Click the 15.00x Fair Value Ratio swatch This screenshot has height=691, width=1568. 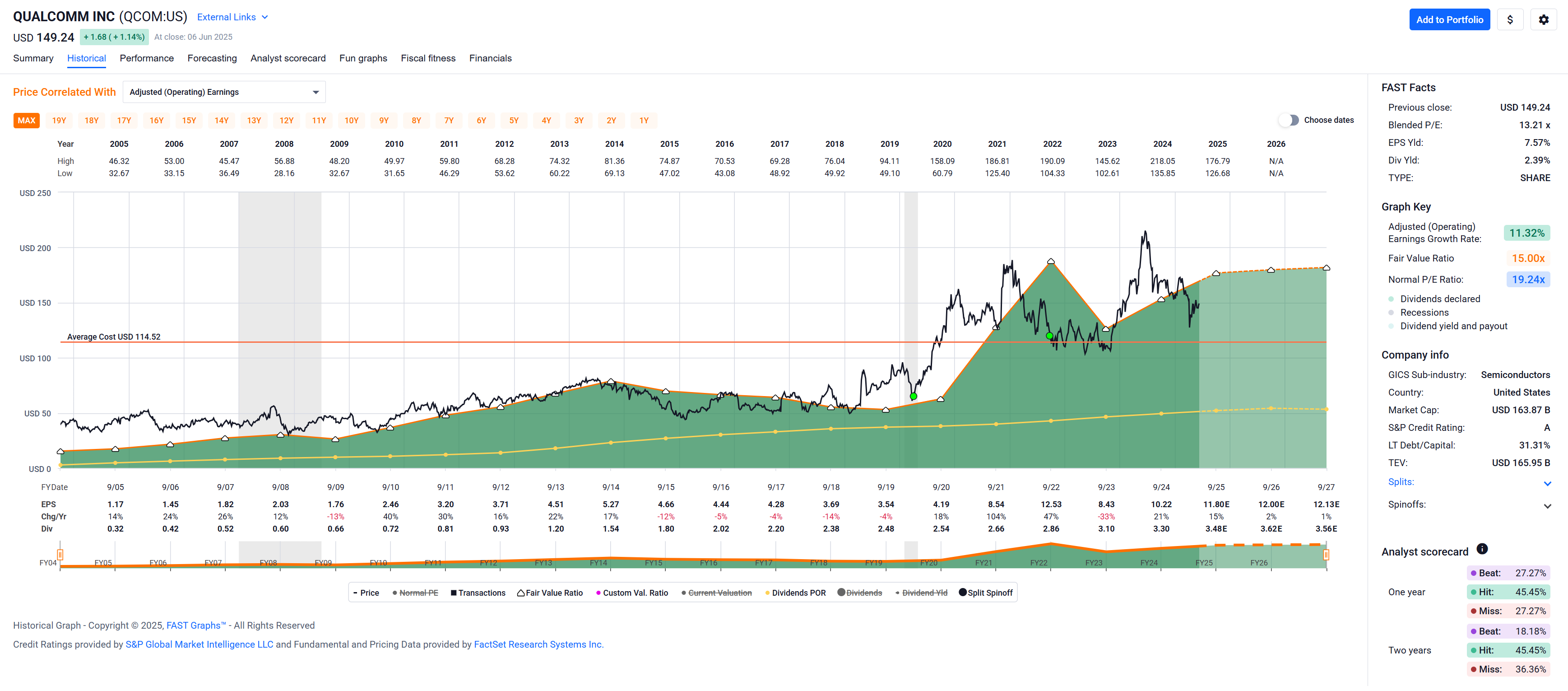pos(1528,258)
